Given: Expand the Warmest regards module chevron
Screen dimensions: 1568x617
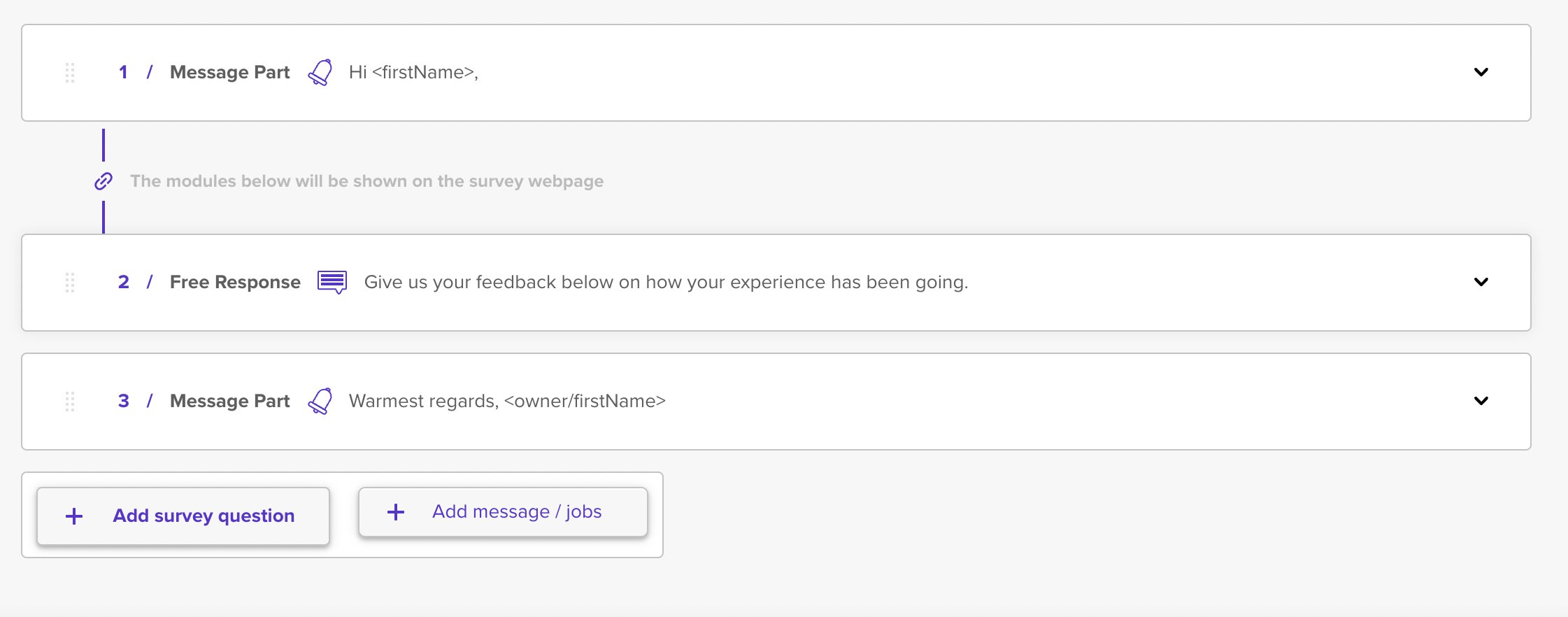Looking at the screenshot, I should [1481, 401].
